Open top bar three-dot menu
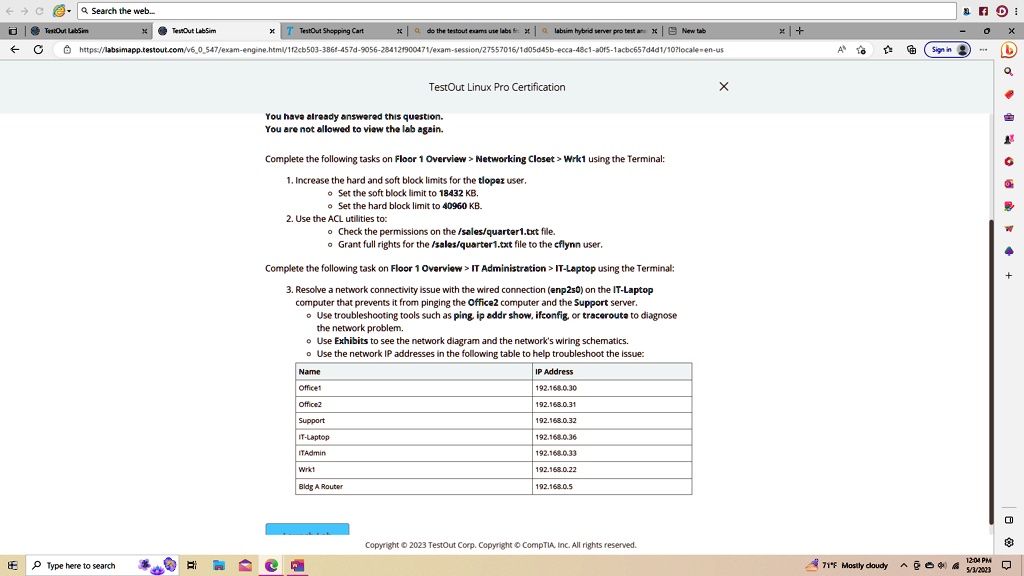 coord(1016,11)
